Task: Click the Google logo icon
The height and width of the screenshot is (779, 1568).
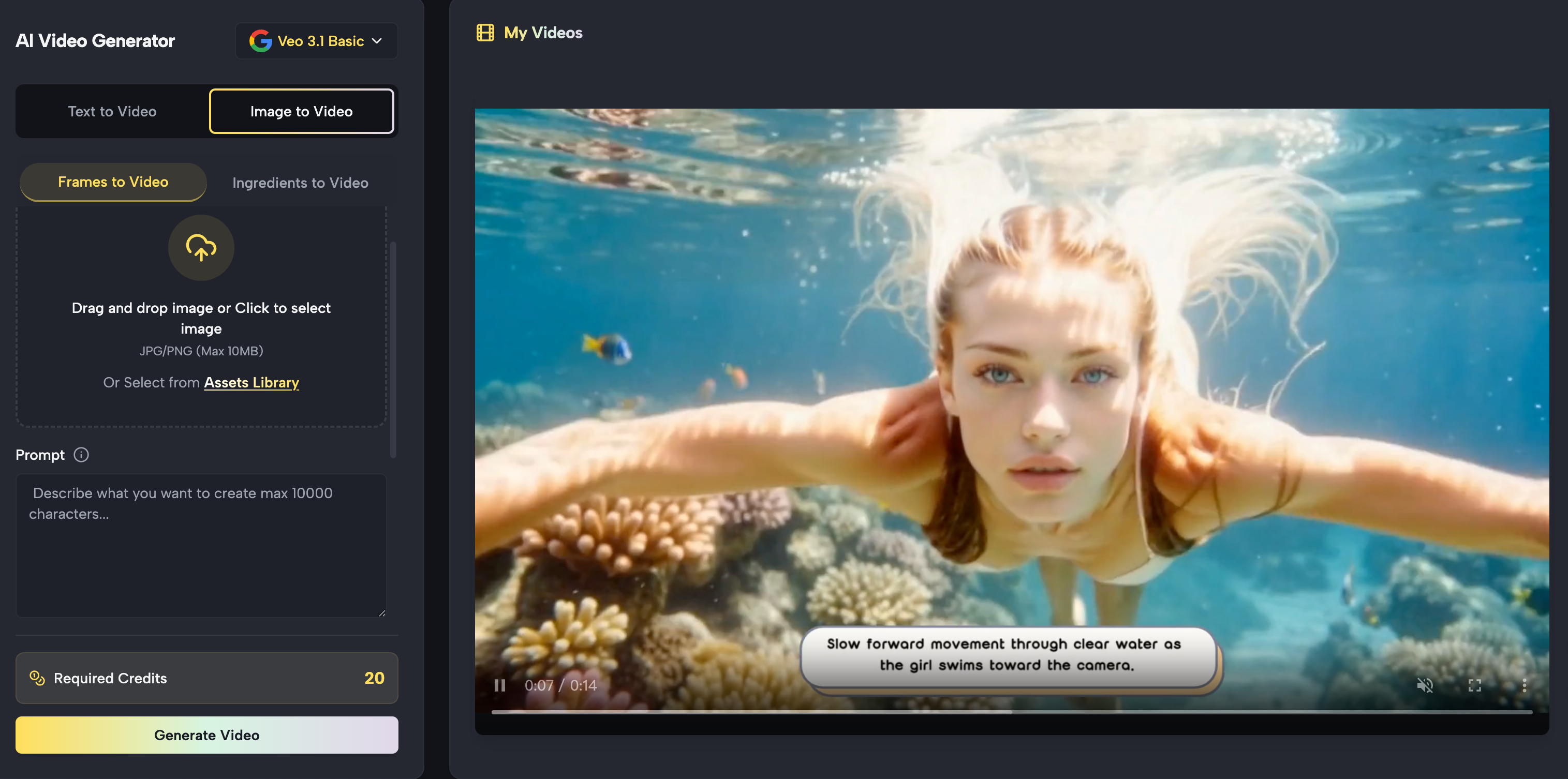Action: 260,41
